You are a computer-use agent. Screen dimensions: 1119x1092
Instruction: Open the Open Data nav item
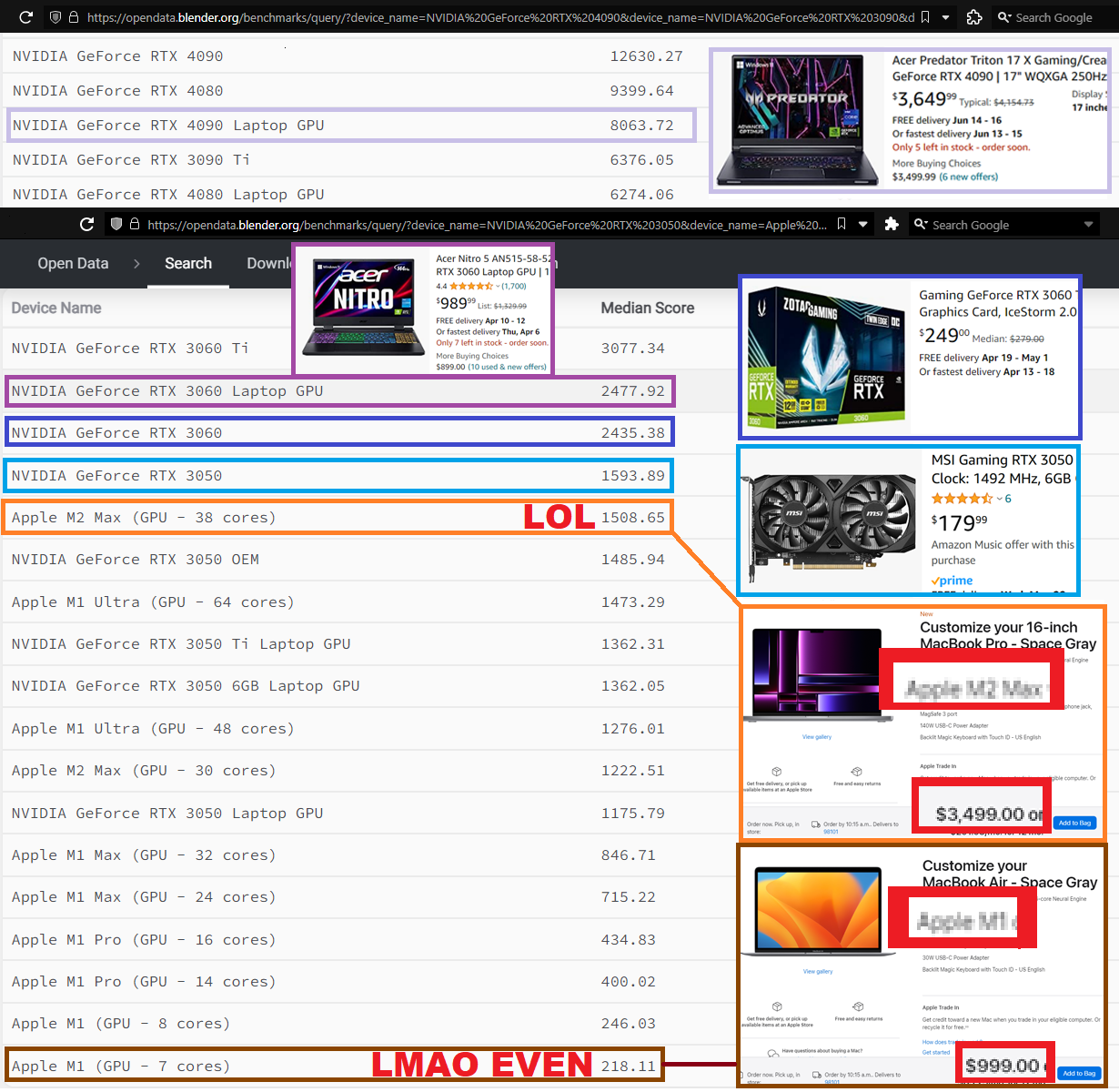[x=73, y=263]
